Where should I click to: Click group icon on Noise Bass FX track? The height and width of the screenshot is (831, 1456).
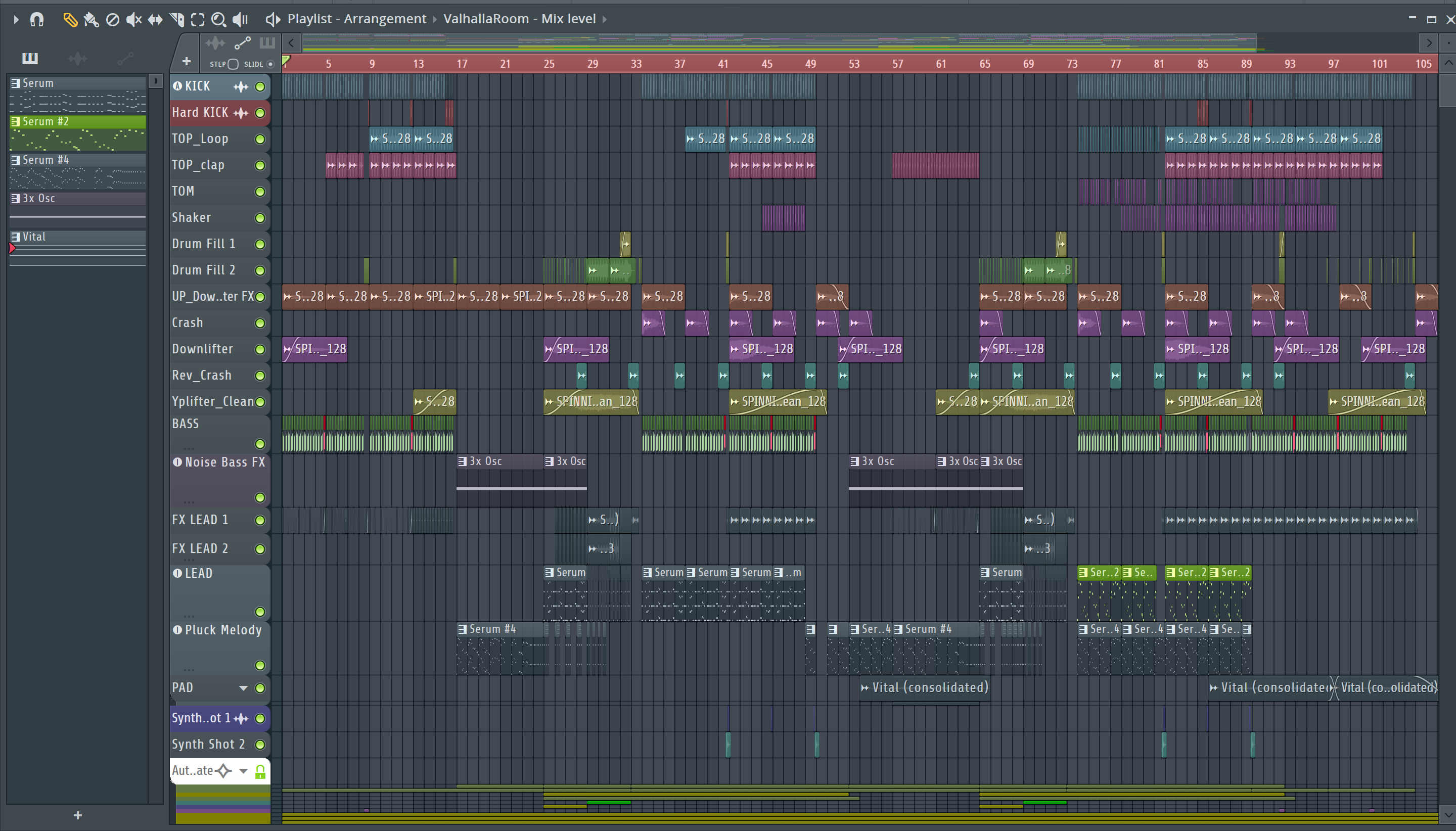[177, 461]
